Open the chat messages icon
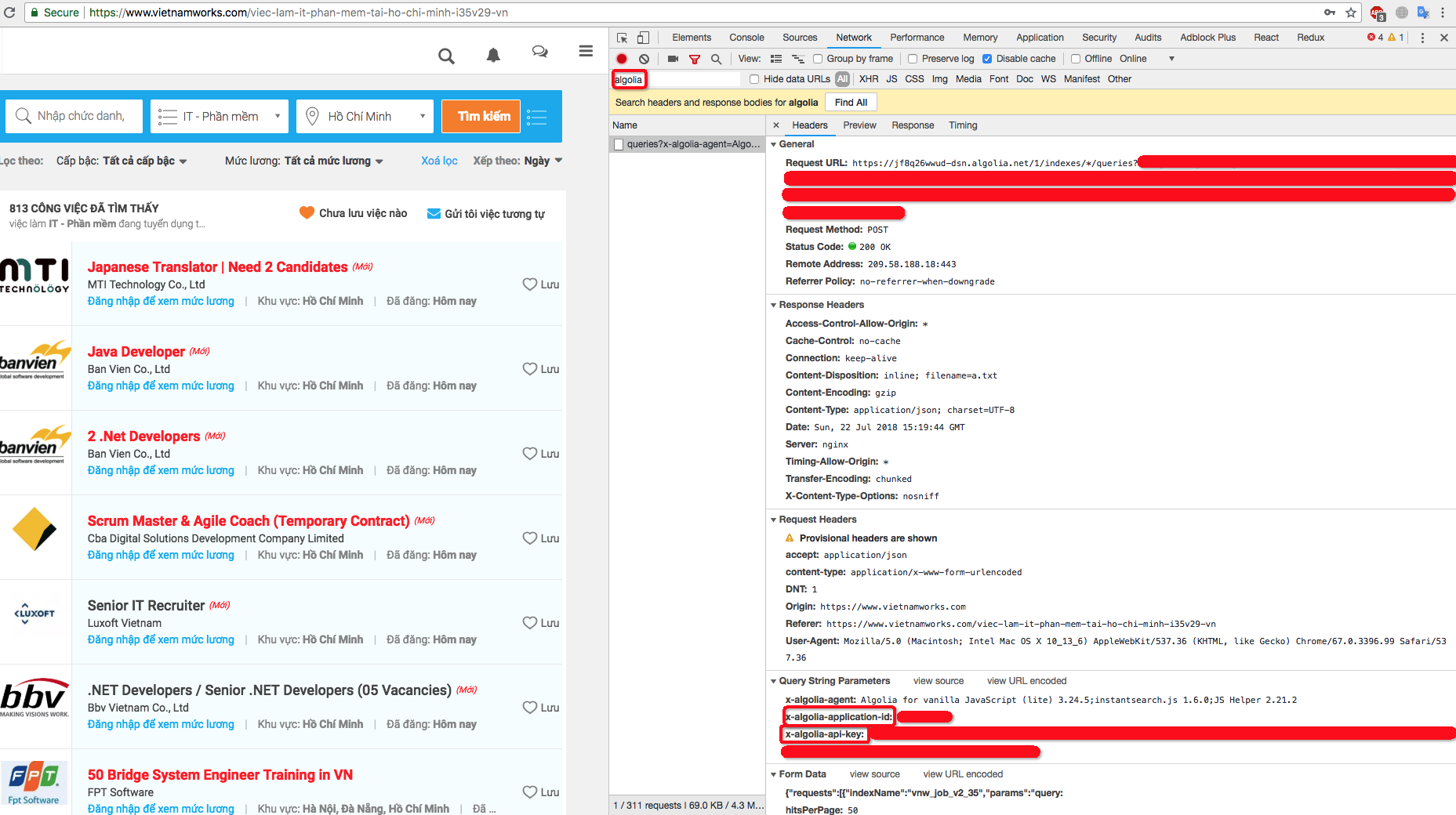Screen dimensions: 1456x815 point(539,52)
